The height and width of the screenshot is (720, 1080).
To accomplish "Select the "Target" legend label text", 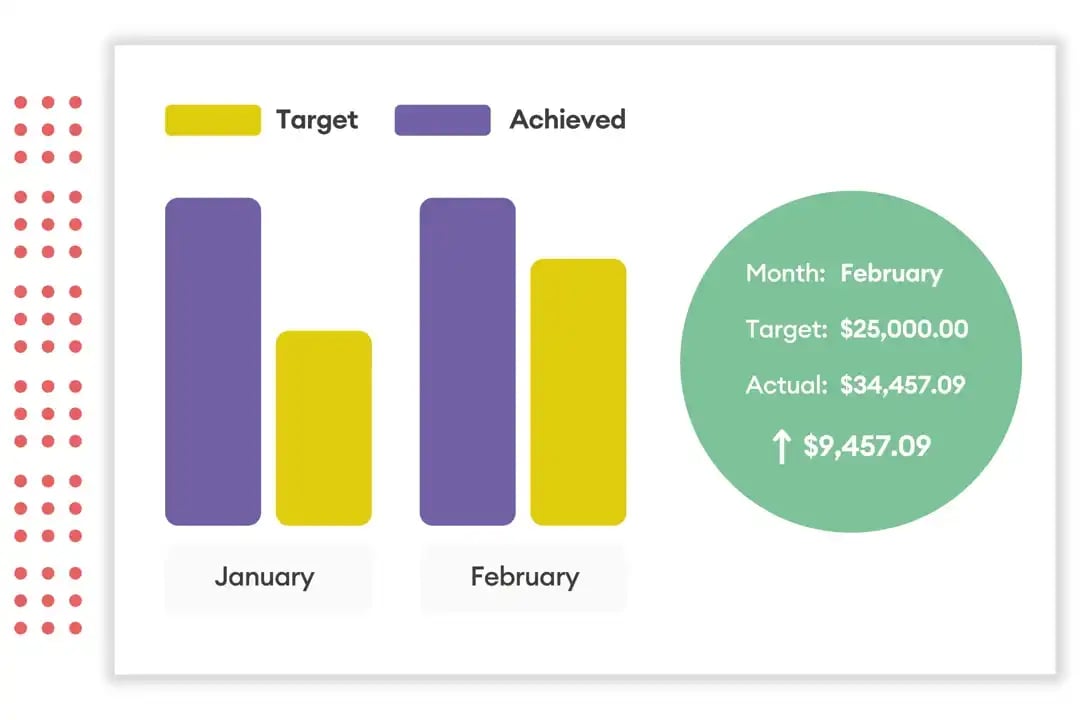I will click(x=316, y=120).
